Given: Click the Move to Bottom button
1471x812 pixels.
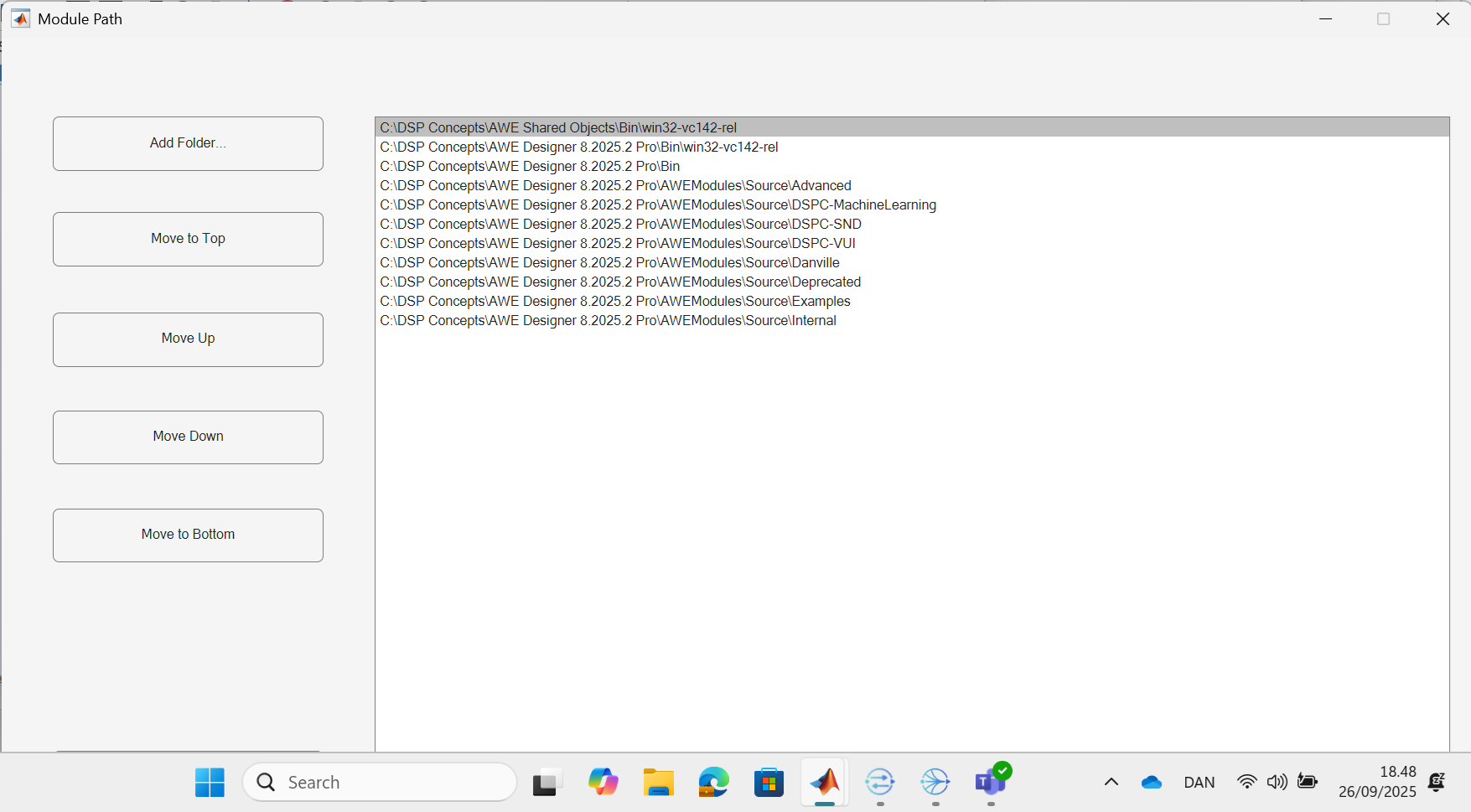Looking at the screenshot, I should point(188,535).
